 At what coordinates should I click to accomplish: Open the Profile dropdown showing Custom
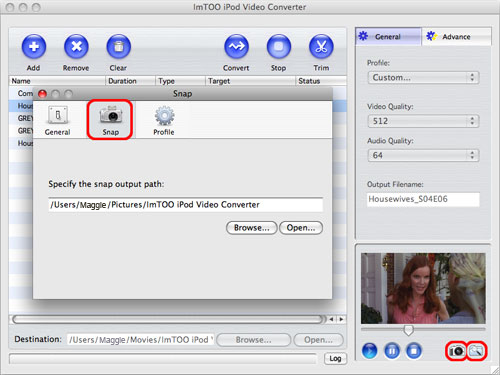[423, 78]
